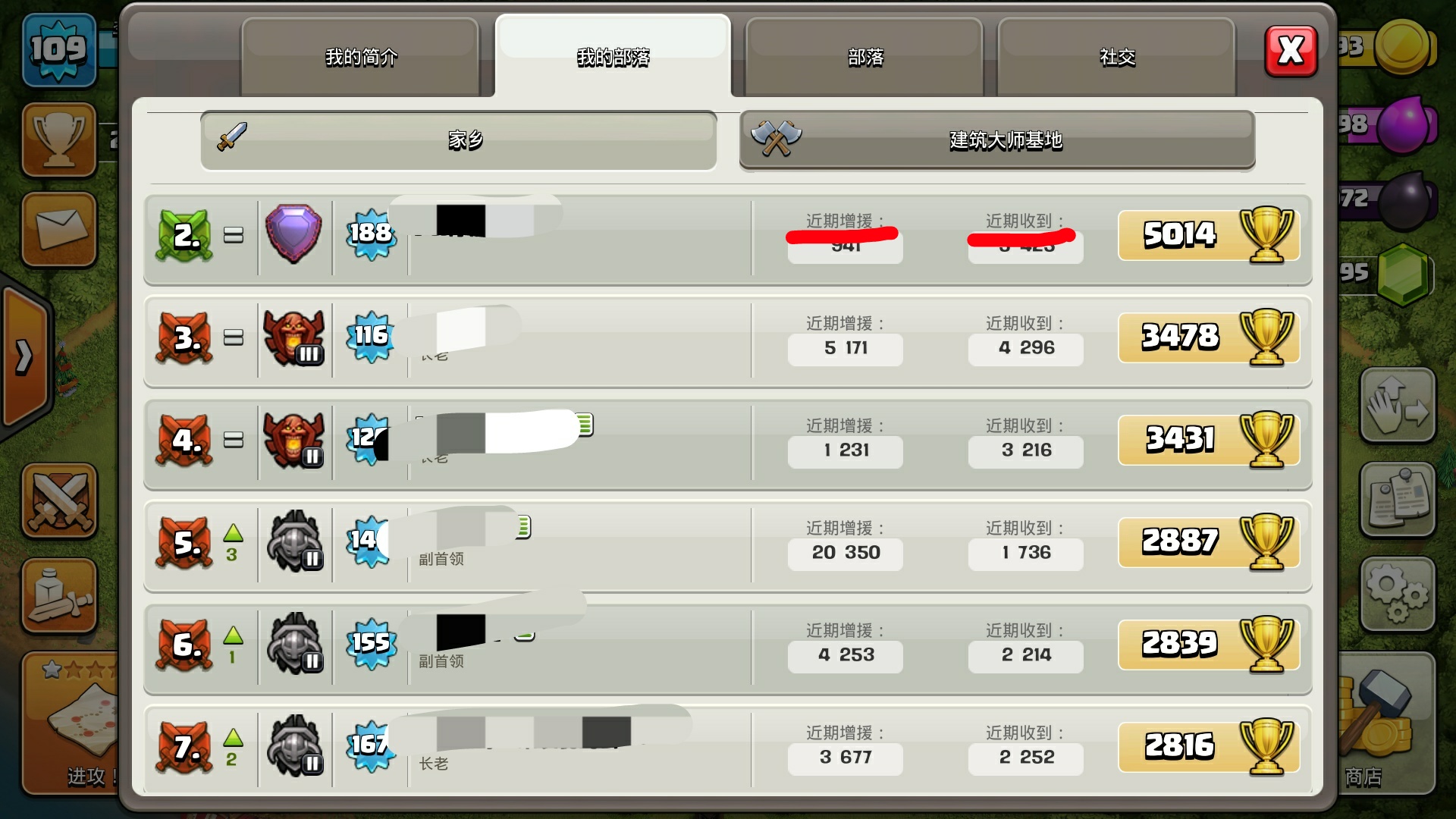Screen dimensions: 1456x819
Task: Switch to the 我的简介 tab
Action: [x=361, y=57]
